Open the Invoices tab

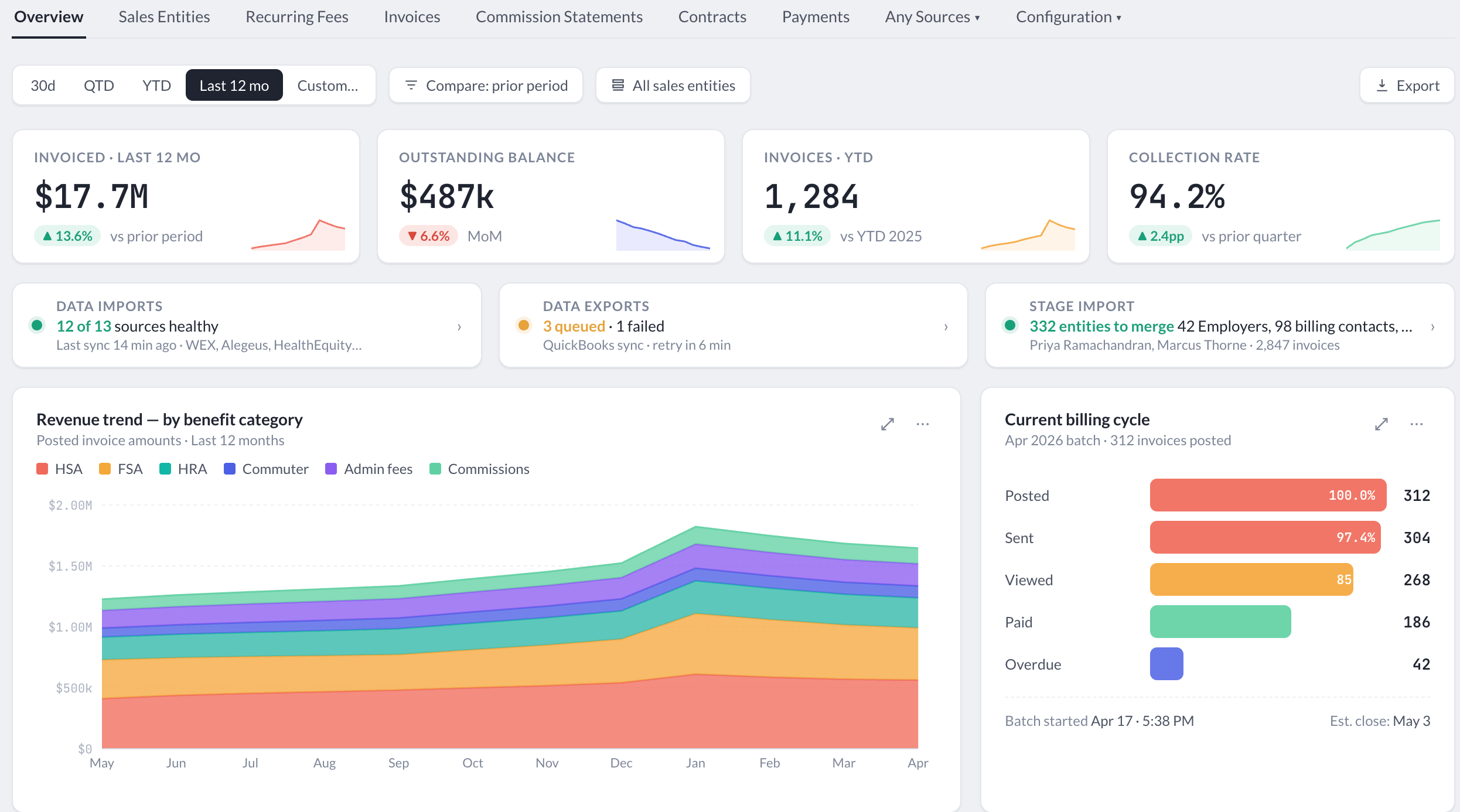(x=412, y=17)
